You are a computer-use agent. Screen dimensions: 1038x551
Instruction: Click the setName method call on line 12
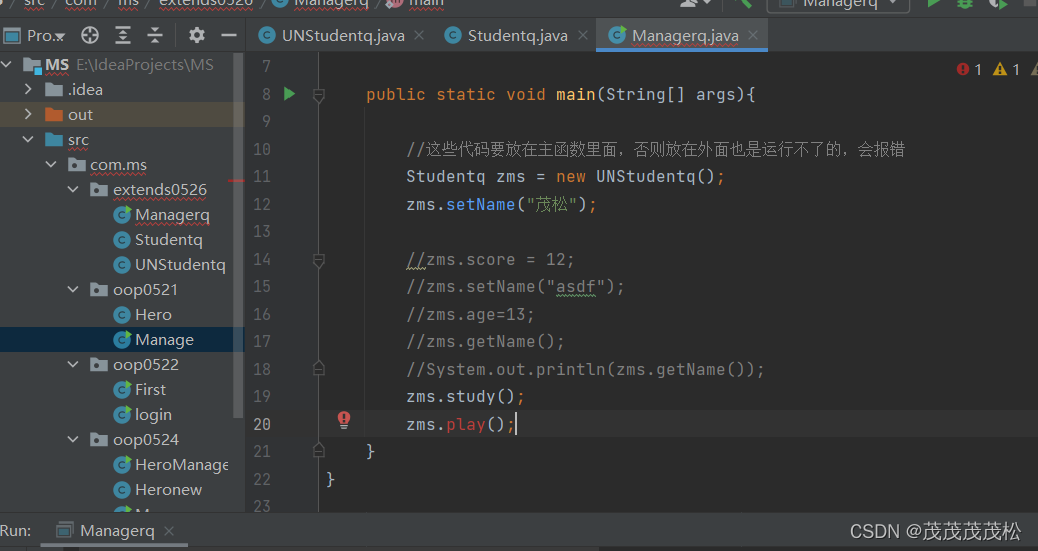coord(481,205)
